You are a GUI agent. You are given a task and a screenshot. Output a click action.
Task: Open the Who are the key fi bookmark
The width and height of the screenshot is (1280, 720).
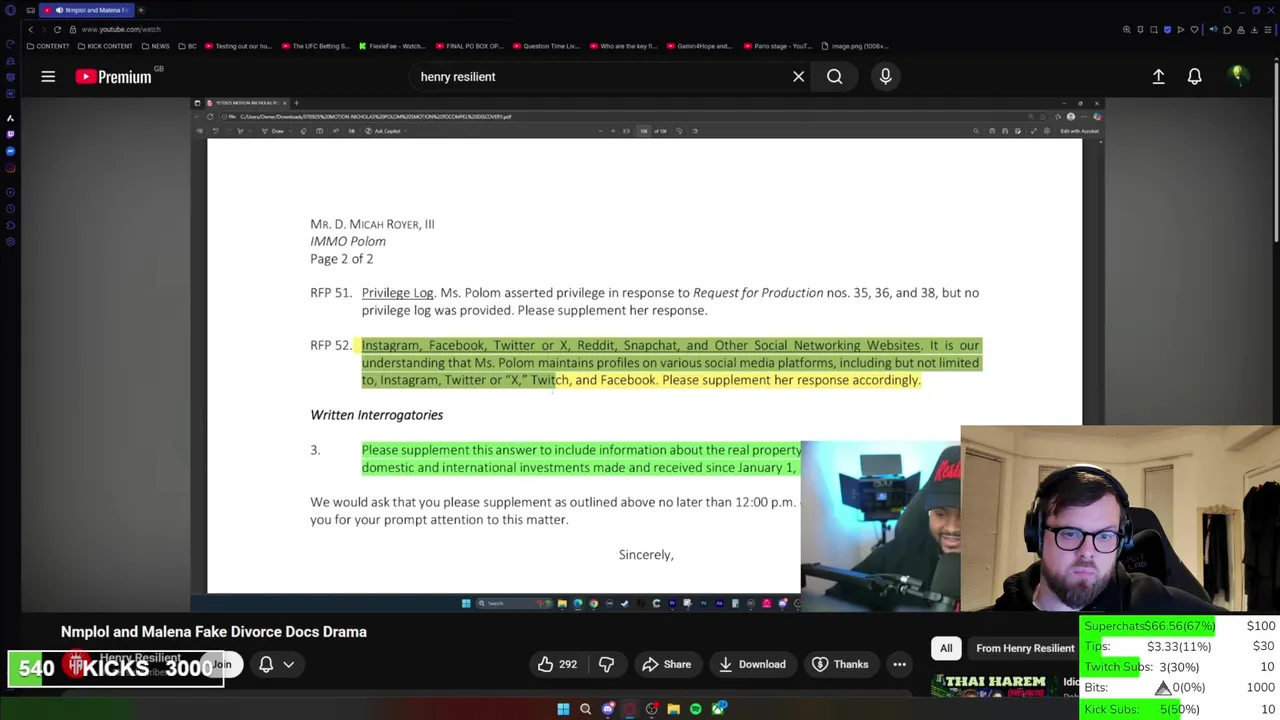(x=623, y=46)
